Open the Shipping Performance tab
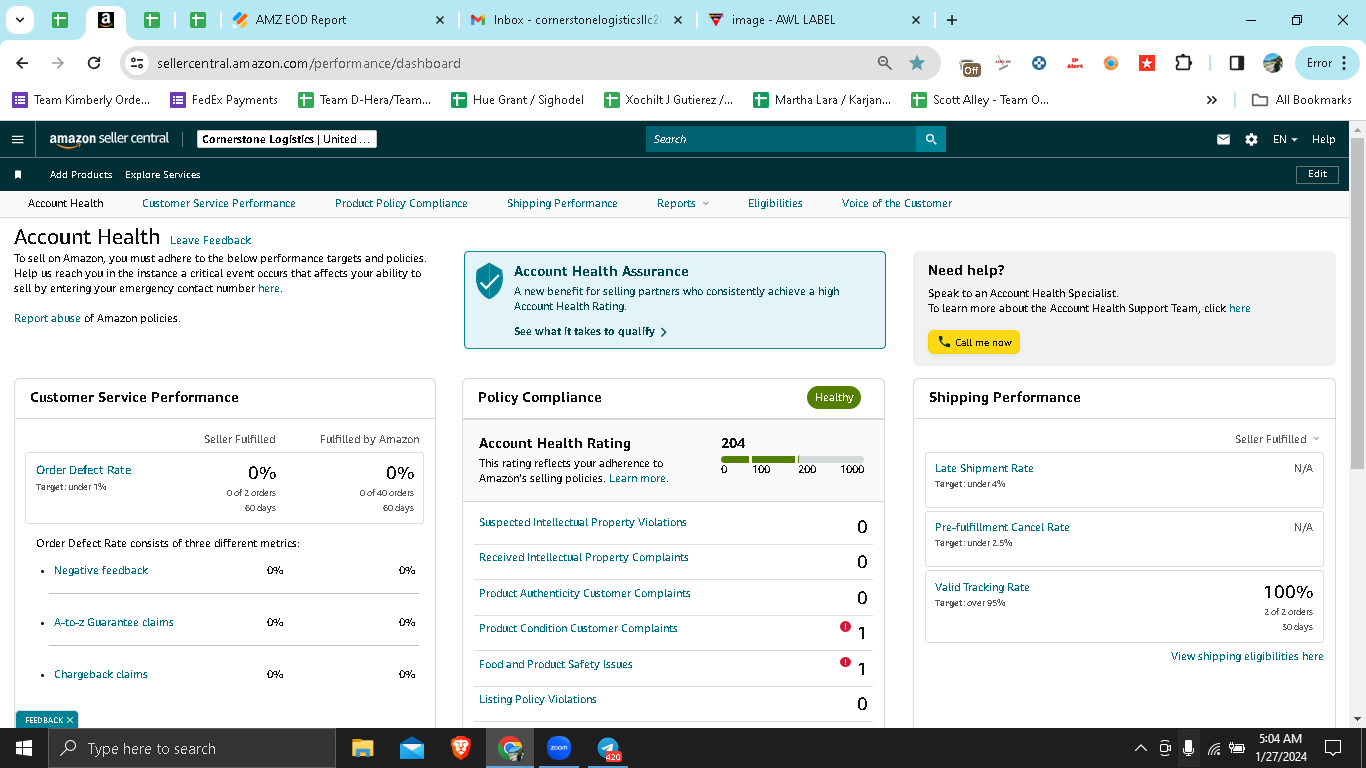Image resolution: width=1366 pixels, height=768 pixels. click(x=562, y=203)
